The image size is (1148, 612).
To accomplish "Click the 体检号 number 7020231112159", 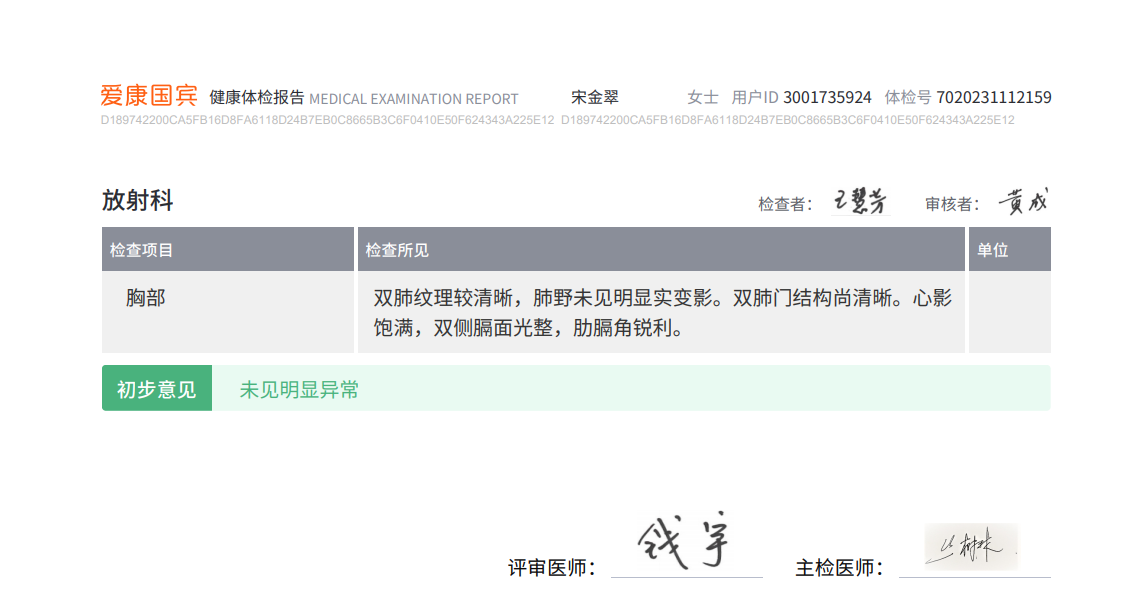I will (994, 97).
